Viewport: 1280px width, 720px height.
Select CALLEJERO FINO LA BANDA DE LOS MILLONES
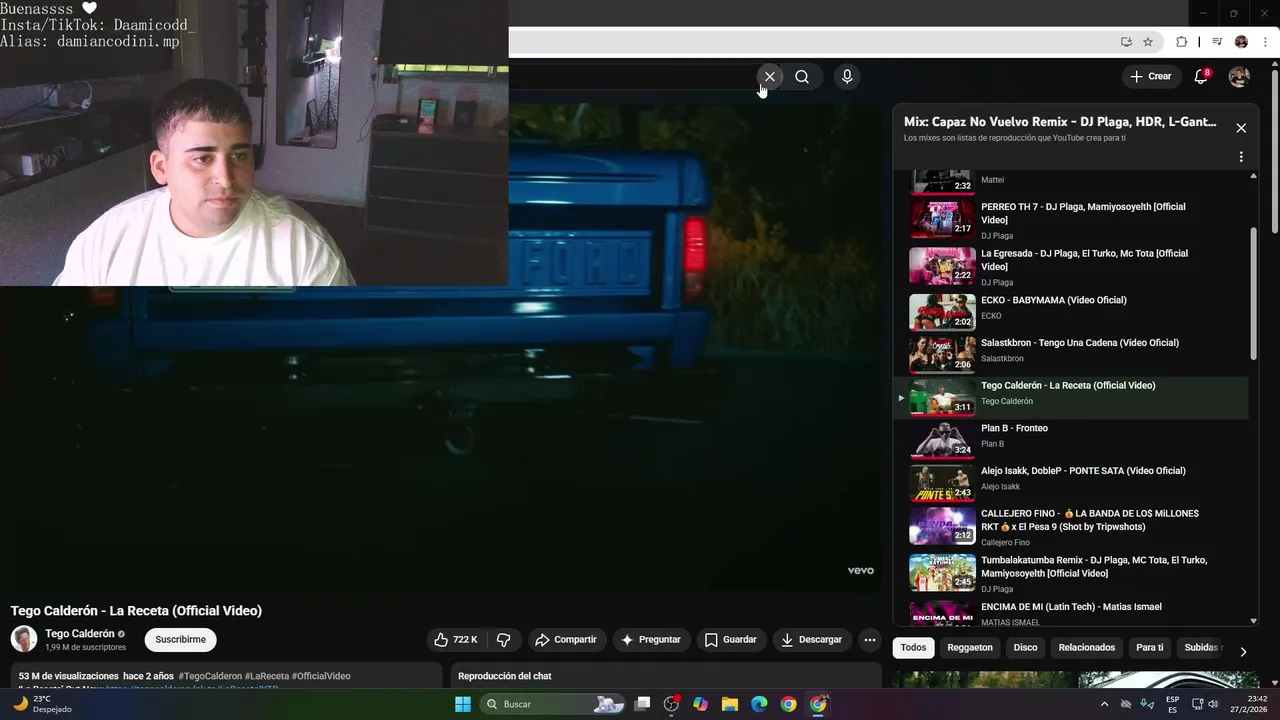click(x=1070, y=527)
